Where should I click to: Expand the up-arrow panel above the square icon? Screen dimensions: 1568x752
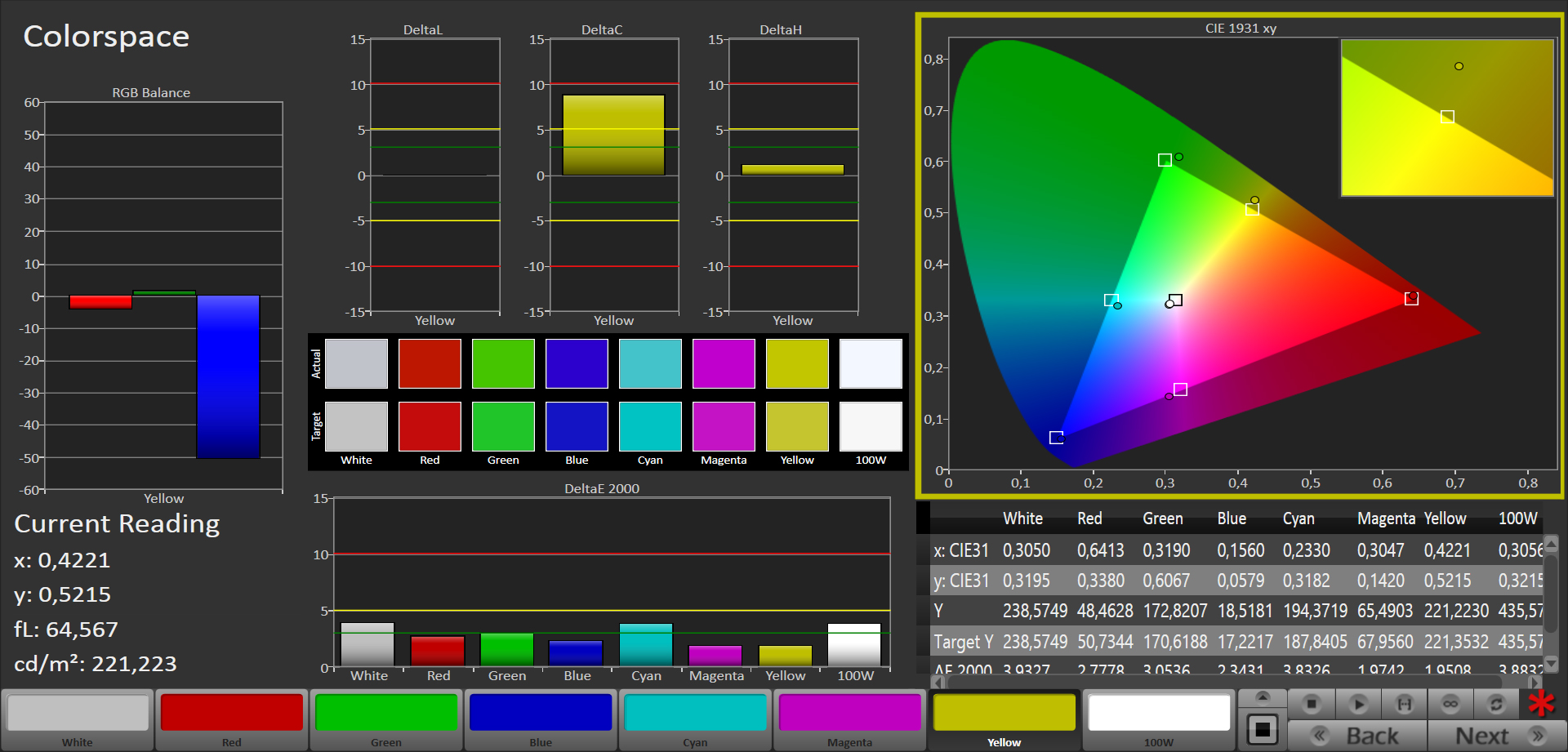coord(1263,697)
